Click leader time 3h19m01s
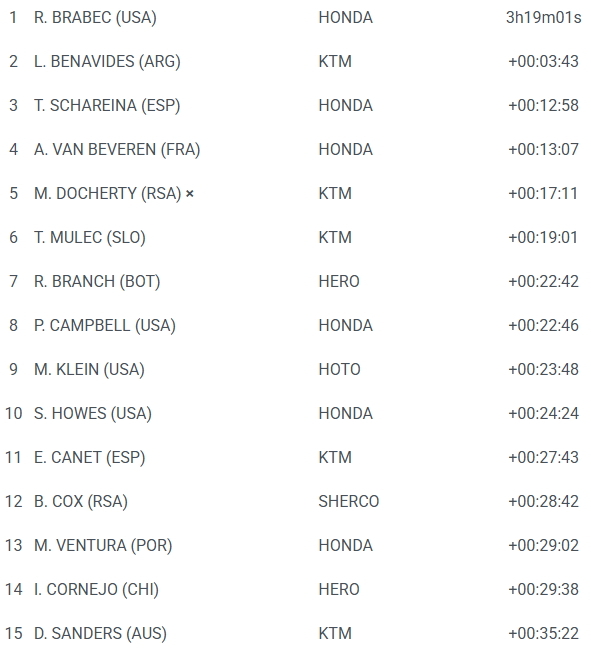591x660 pixels. coord(543,18)
